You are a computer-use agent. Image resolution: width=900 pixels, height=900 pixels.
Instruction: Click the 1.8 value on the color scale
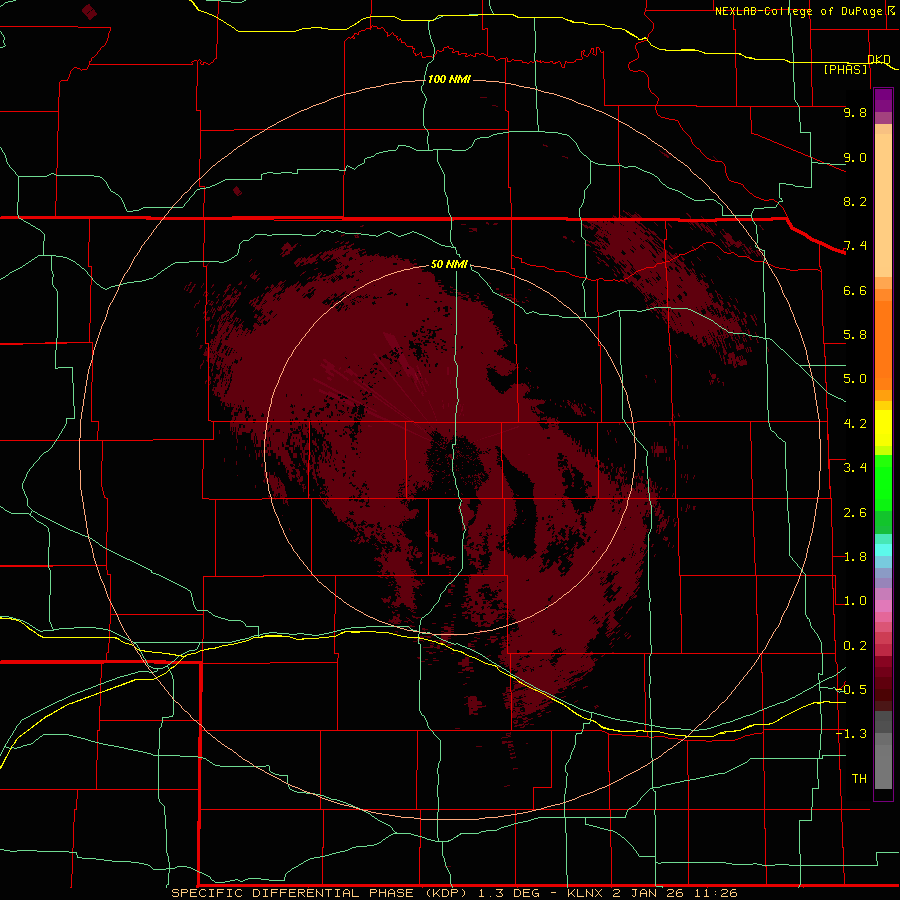[855, 557]
